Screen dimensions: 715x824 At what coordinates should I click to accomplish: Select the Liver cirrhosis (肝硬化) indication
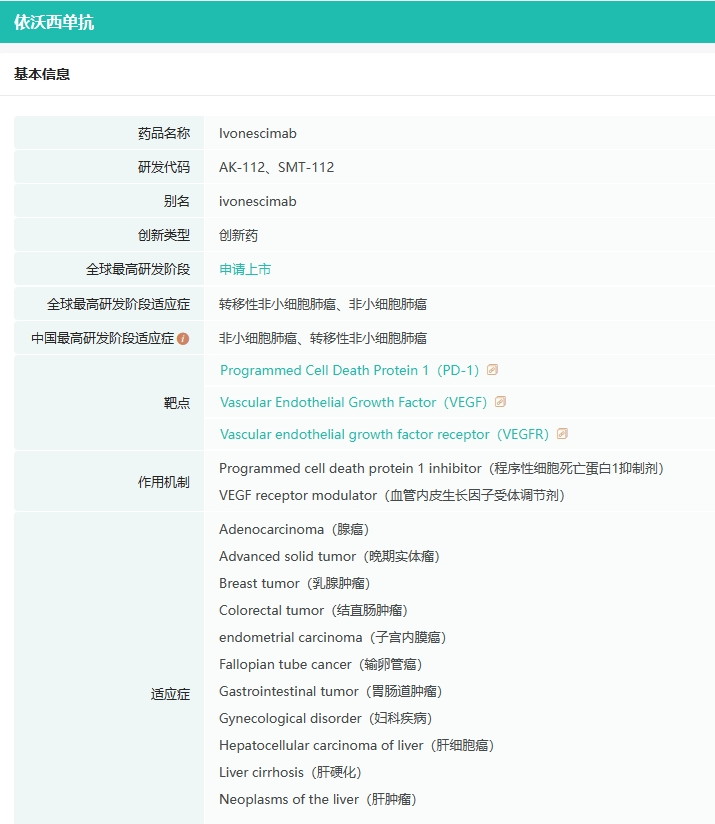290,772
